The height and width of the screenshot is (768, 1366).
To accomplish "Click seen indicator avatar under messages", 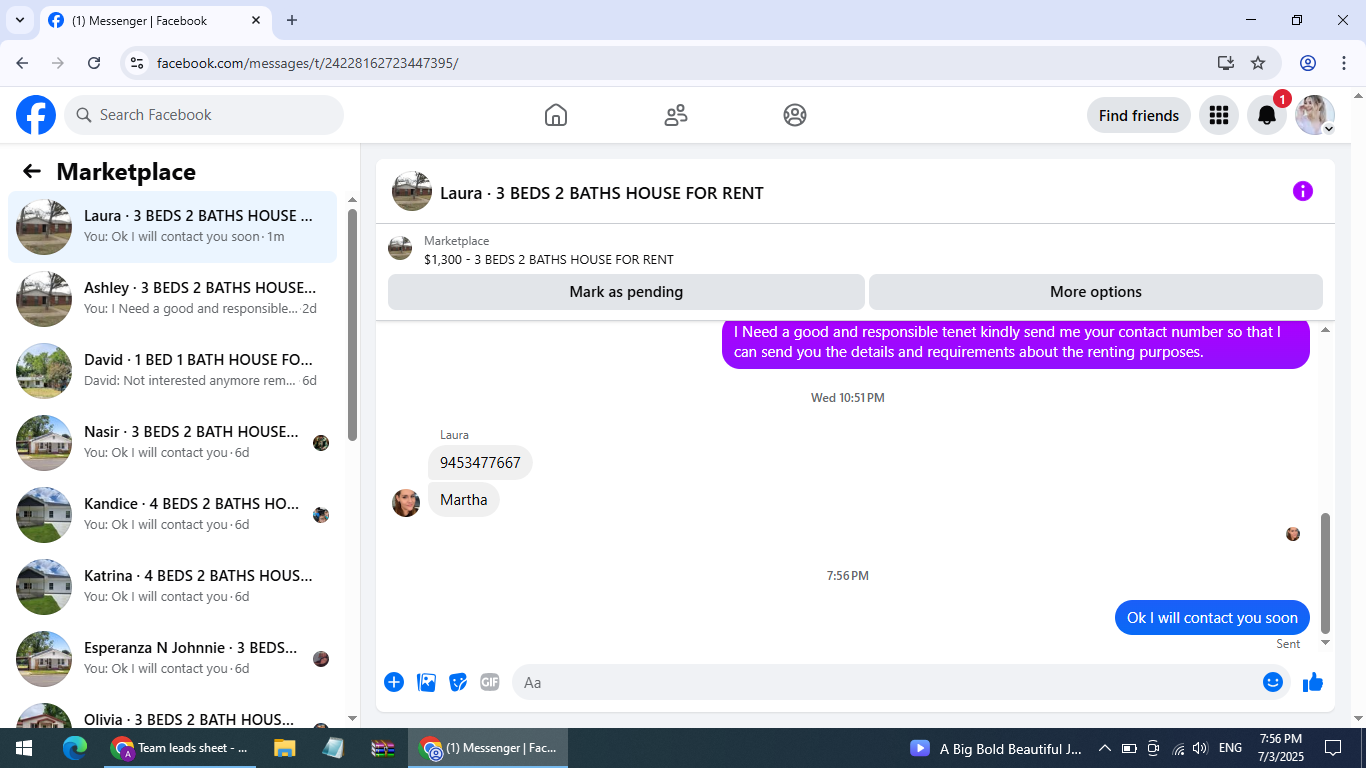I will 1293,534.
